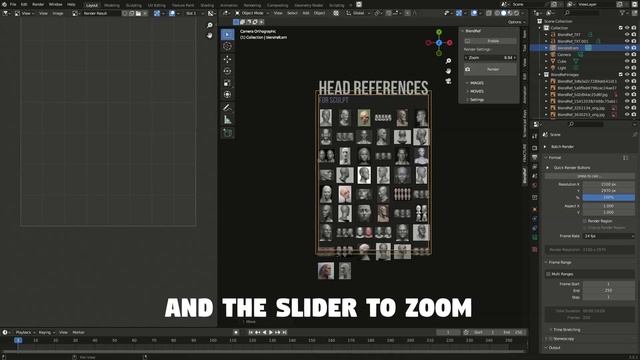Enable the Multi Ranges checkbox

pyautogui.click(x=548, y=274)
